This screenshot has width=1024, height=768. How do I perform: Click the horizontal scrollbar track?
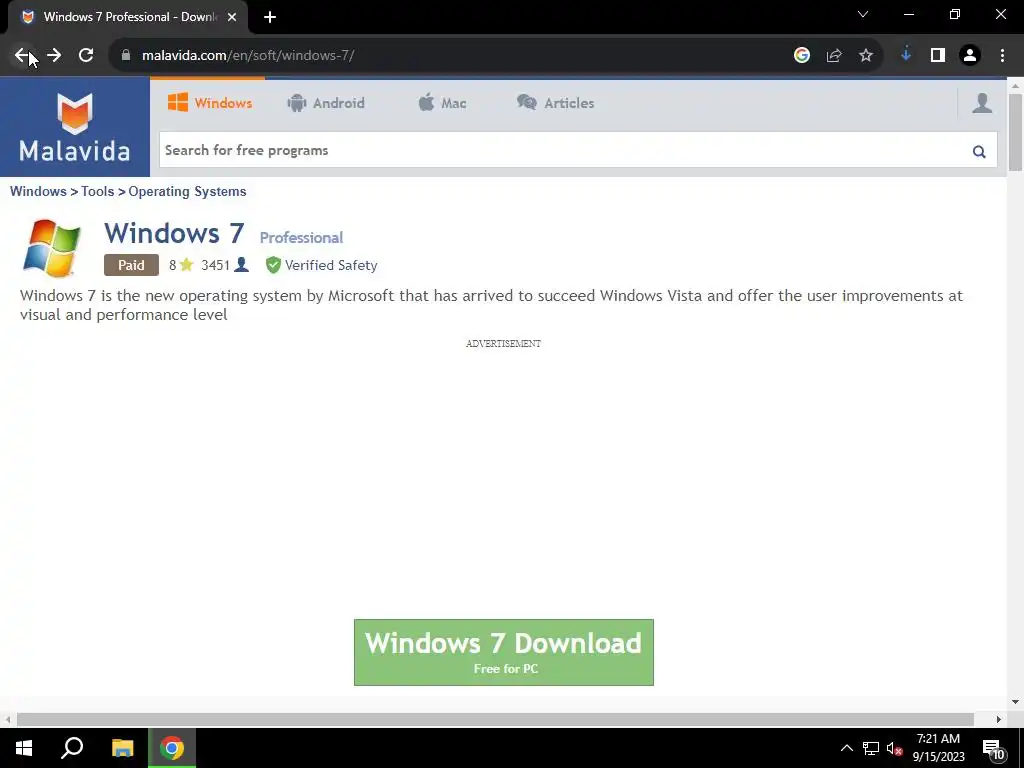[x=495, y=719]
